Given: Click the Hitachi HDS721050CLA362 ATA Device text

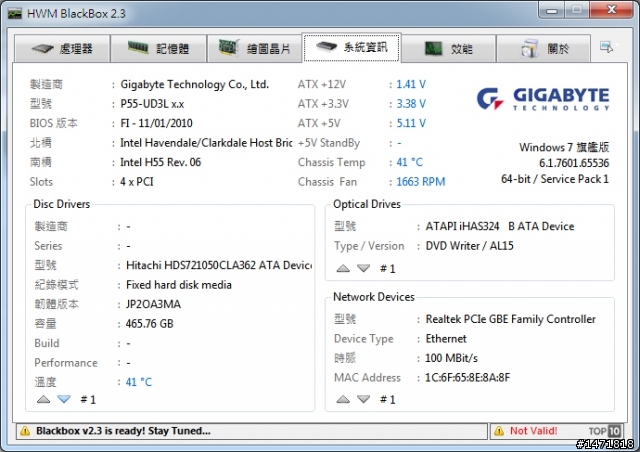Looking at the screenshot, I should point(219,265).
